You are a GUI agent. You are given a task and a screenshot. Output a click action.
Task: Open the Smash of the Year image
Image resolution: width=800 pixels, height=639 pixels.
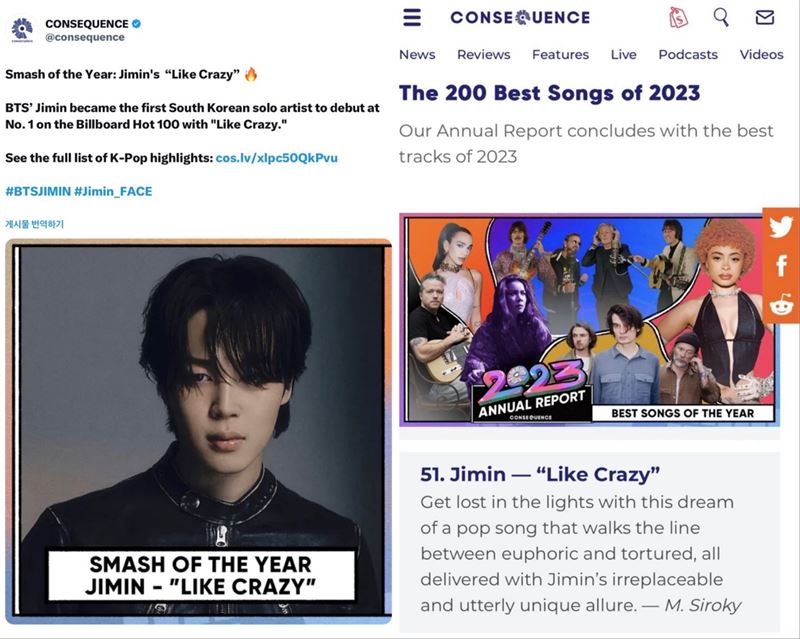198,431
